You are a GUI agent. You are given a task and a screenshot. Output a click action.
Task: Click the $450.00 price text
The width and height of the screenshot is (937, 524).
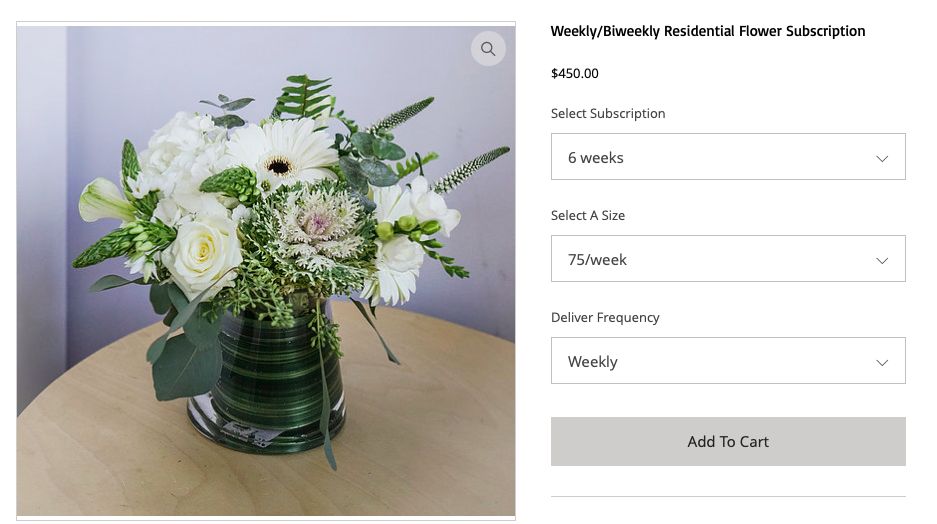click(x=574, y=73)
